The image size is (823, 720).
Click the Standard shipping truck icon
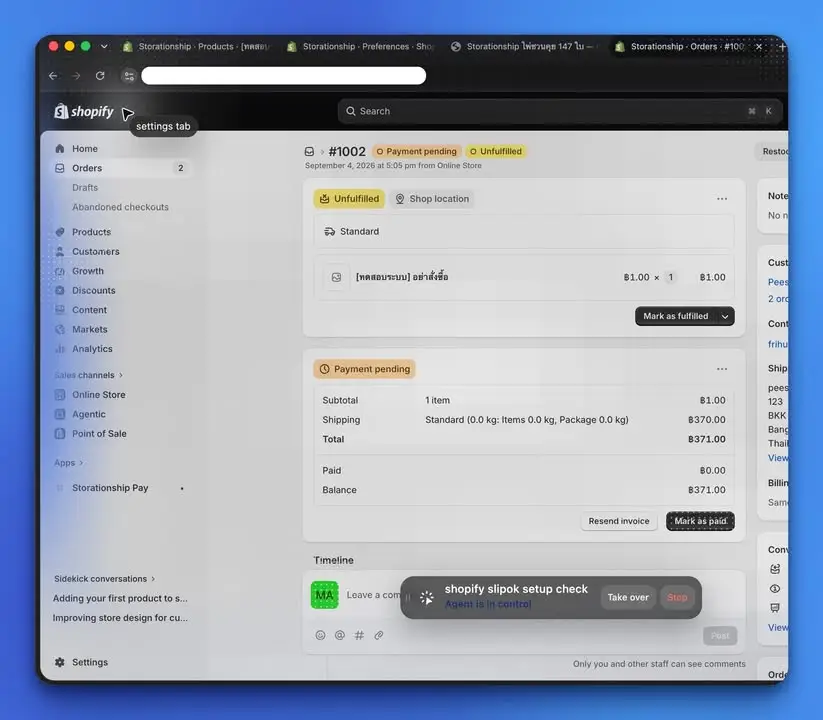[330, 231]
